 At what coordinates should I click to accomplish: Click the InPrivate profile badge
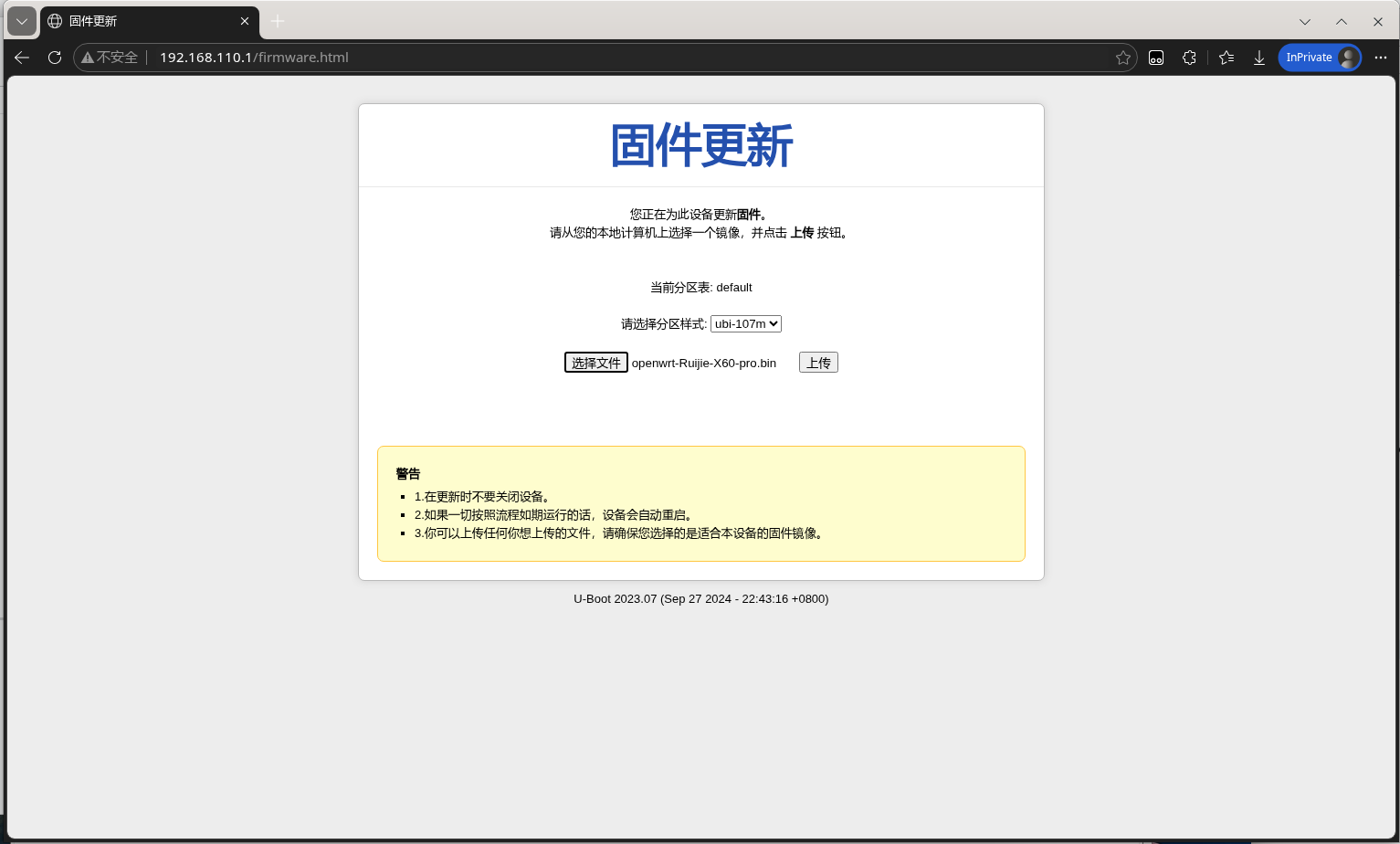click(1318, 57)
